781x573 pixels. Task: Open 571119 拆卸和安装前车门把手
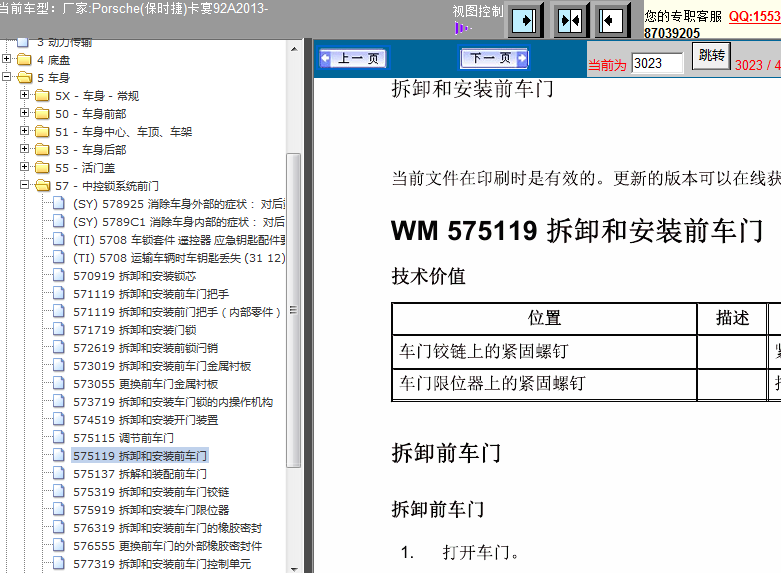tap(151, 294)
